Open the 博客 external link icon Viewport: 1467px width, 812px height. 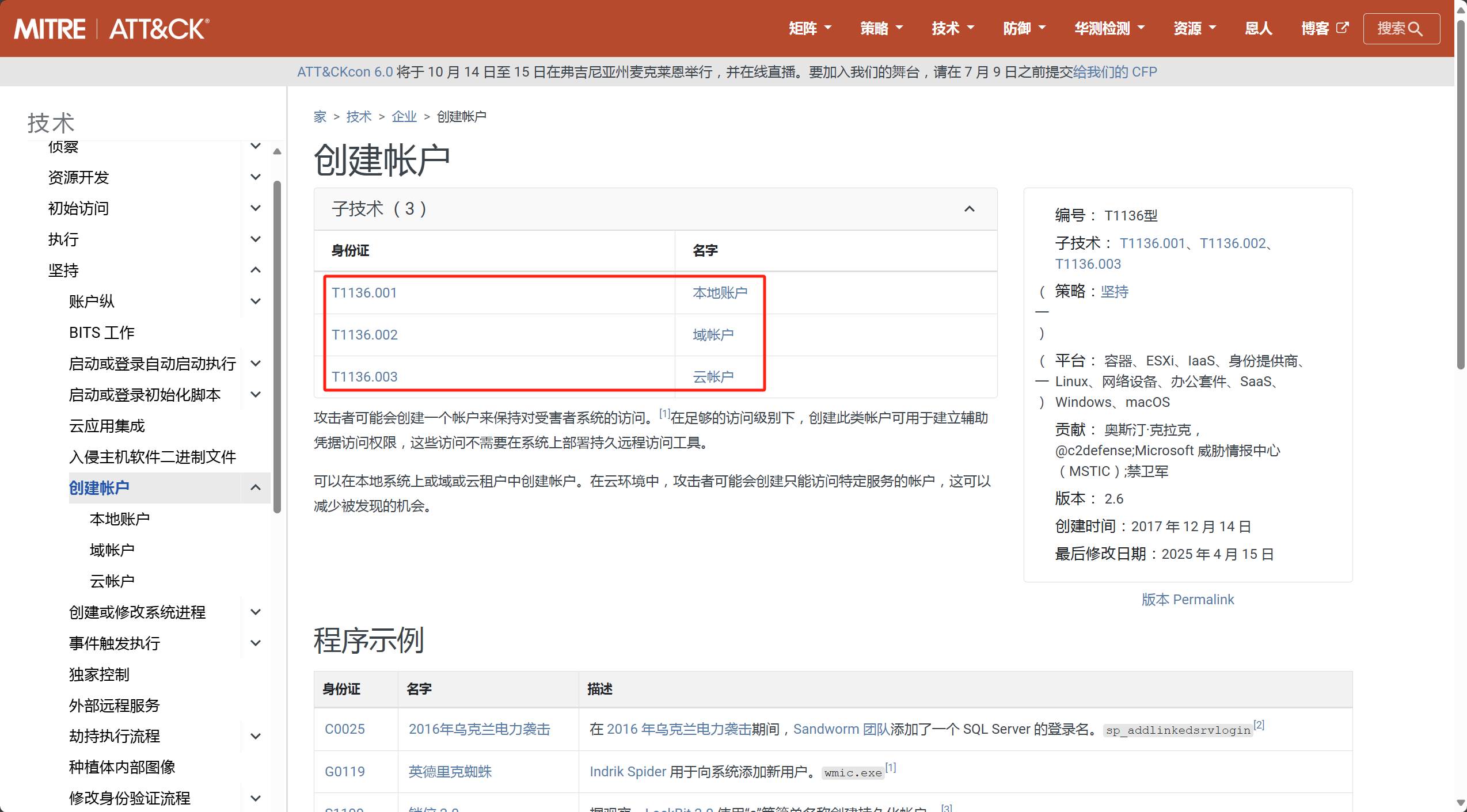1342,28
